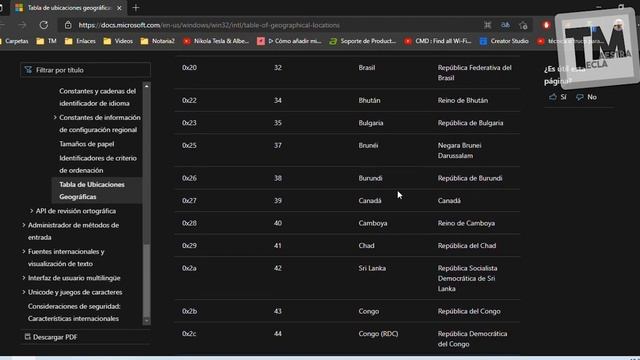Open the Enlaces bookmark folder
640x360 pixels.
(x=80, y=41)
